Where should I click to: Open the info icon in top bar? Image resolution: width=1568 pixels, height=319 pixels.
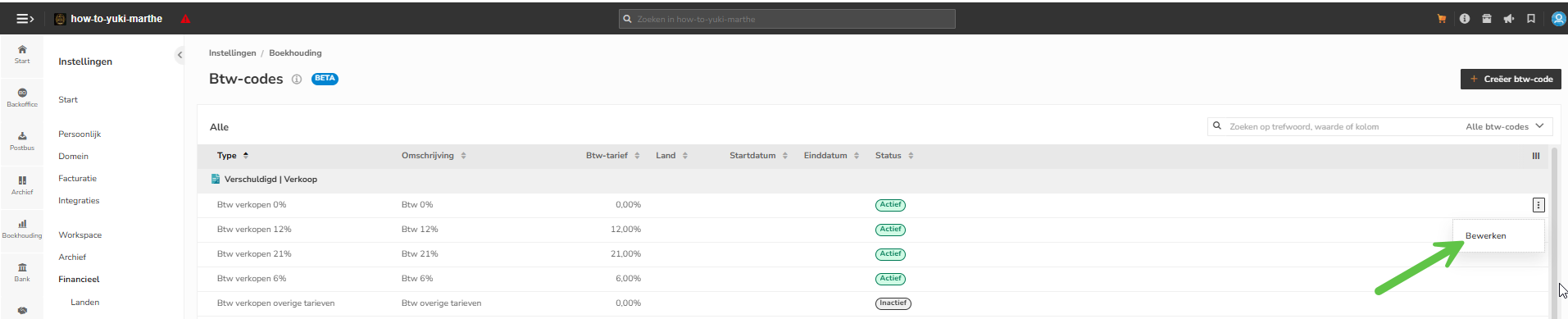click(x=1465, y=19)
